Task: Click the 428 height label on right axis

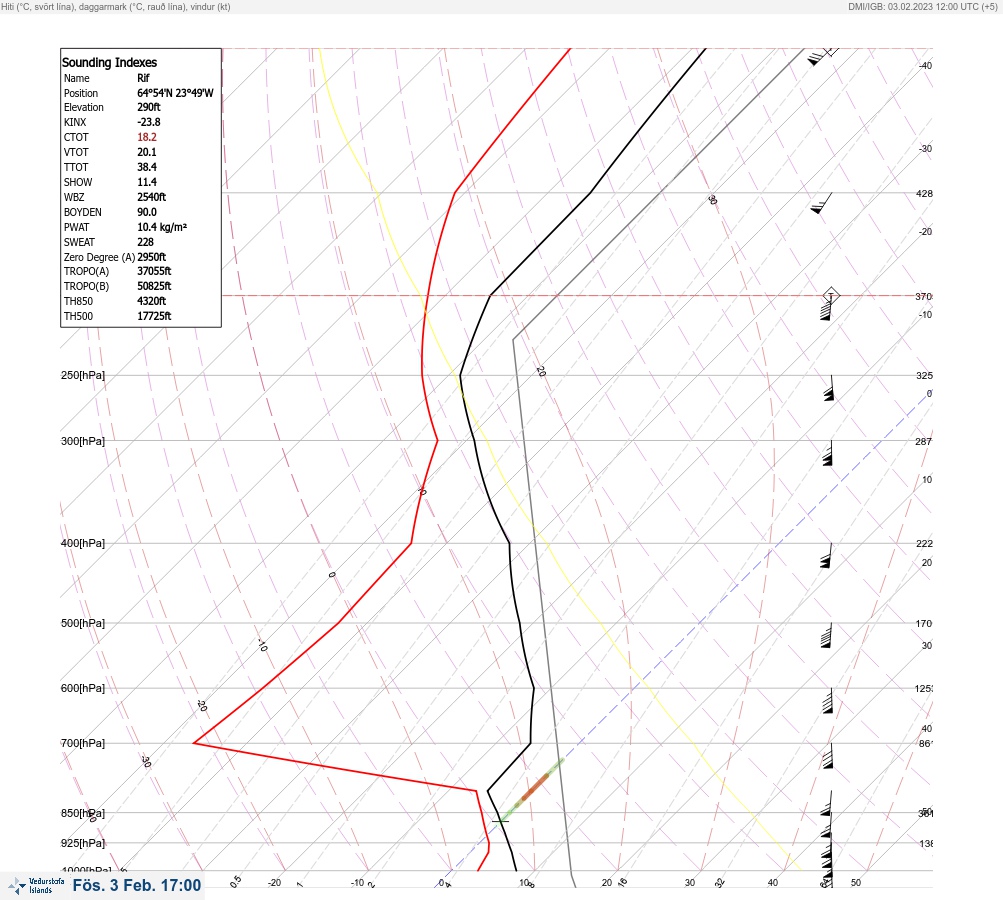Action: click(924, 193)
